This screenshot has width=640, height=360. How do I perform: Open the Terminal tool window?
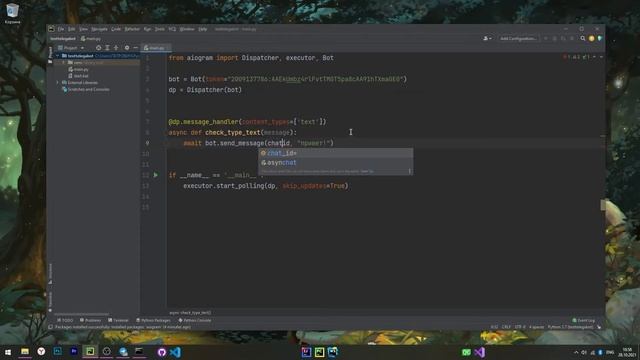pos(118,320)
